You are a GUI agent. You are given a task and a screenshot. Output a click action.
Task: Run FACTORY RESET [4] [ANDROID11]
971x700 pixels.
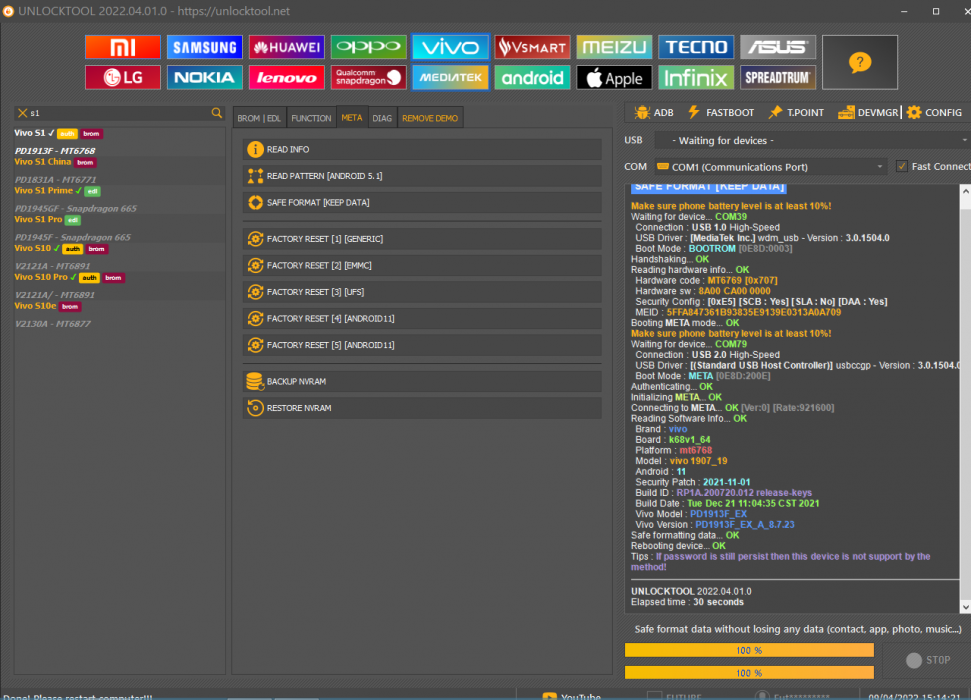click(x=422, y=318)
